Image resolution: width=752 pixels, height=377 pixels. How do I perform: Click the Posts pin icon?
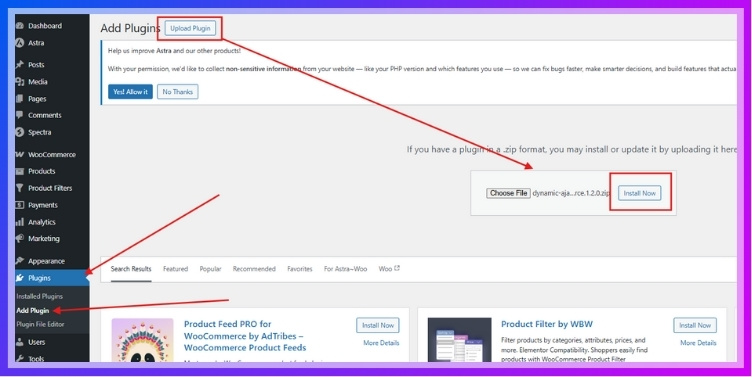click(x=20, y=65)
